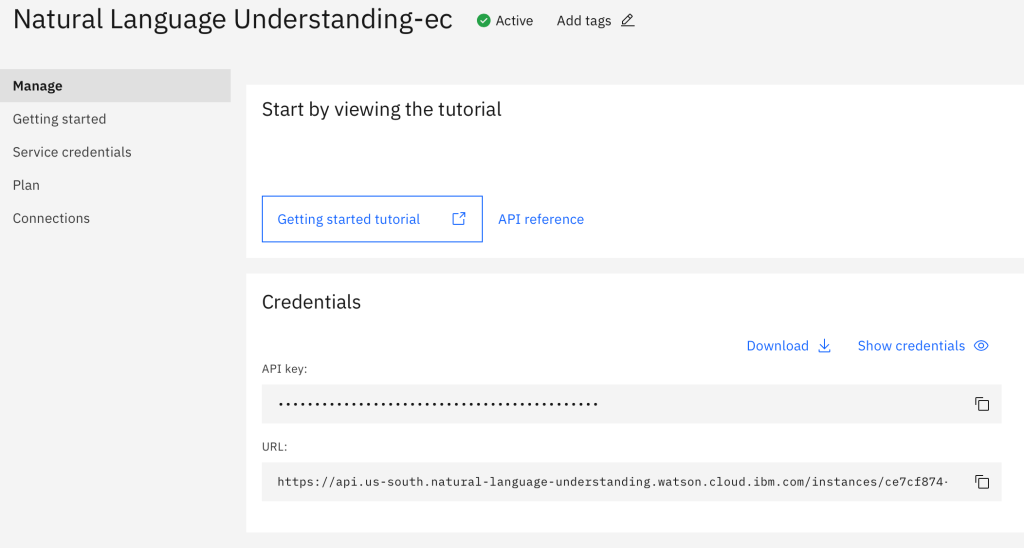Click the "API key:" label
This screenshot has width=1024, height=548.
click(x=284, y=368)
